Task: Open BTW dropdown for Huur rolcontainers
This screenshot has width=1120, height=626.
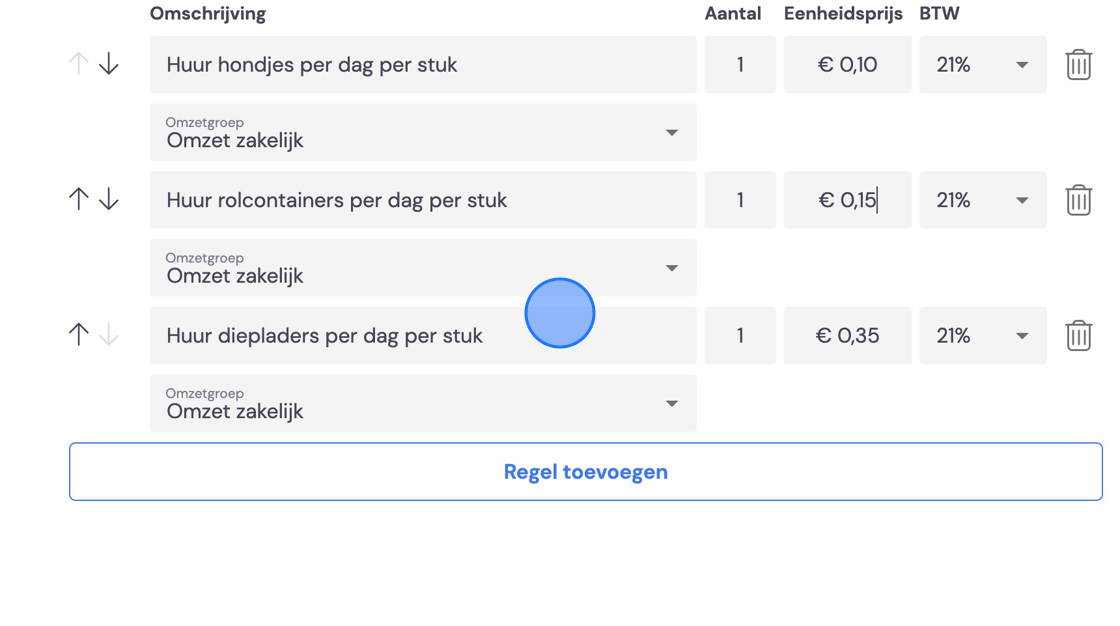Action: [x=983, y=200]
